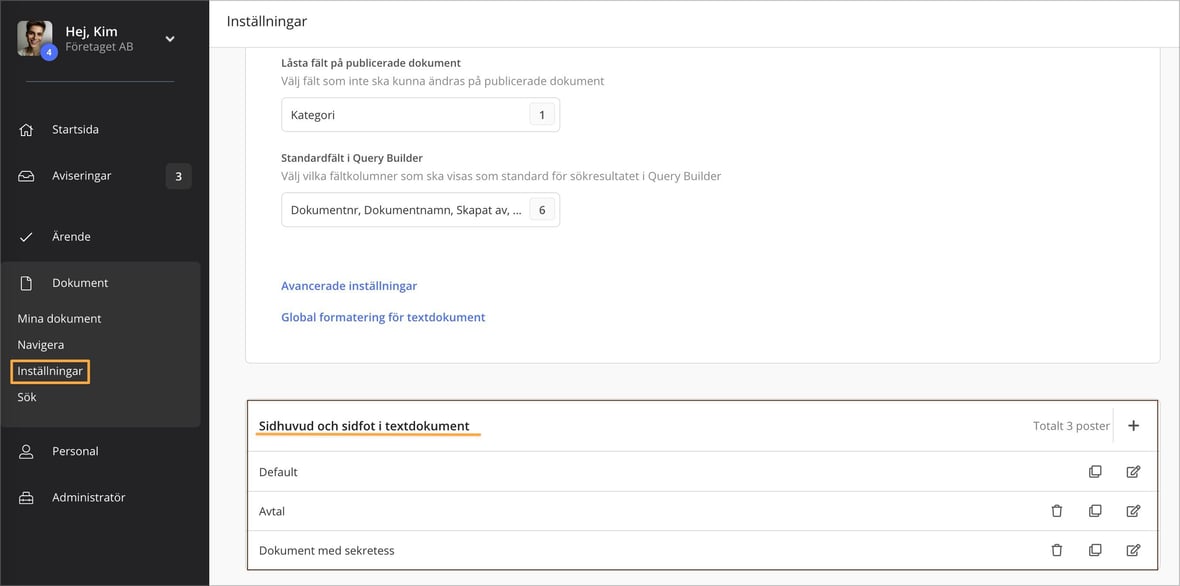Duplicate the Default template with copy icon
Image resolution: width=1180 pixels, height=586 pixels.
[x=1095, y=471]
